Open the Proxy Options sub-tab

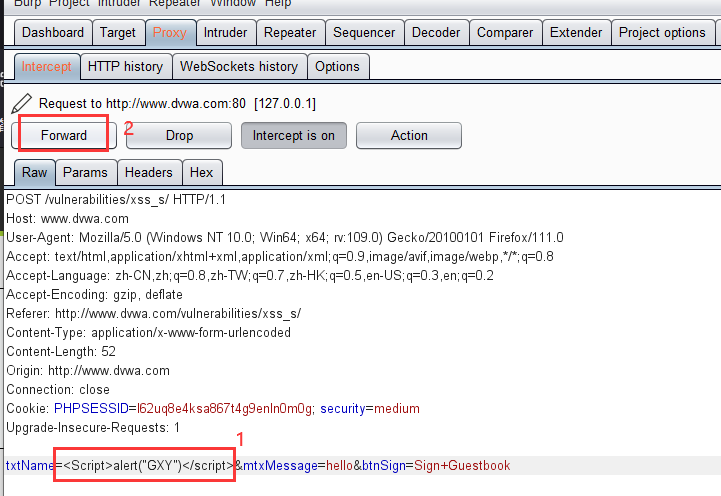(338, 67)
